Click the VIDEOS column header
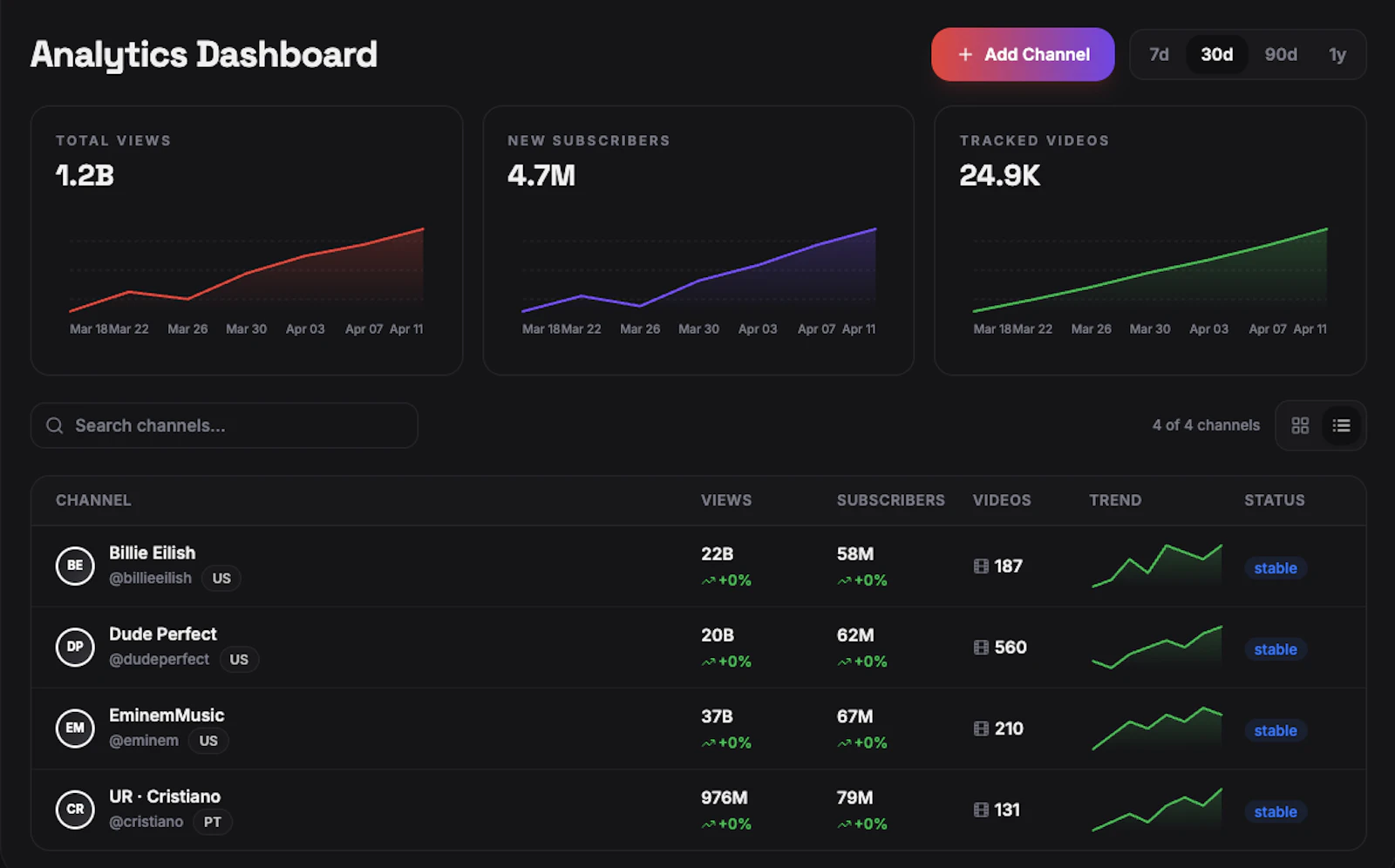The height and width of the screenshot is (868, 1395). tap(1002, 500)
